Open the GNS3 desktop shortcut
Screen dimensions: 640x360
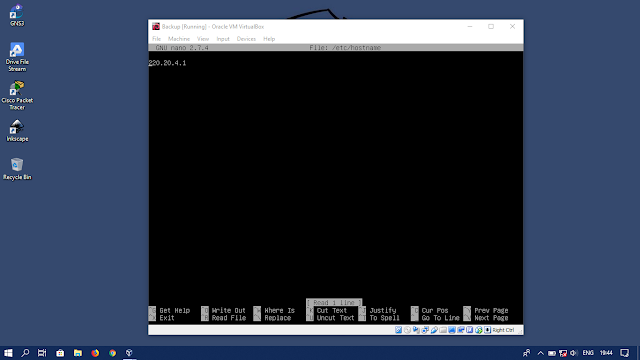pyautogui.click(x=17, y=15)
